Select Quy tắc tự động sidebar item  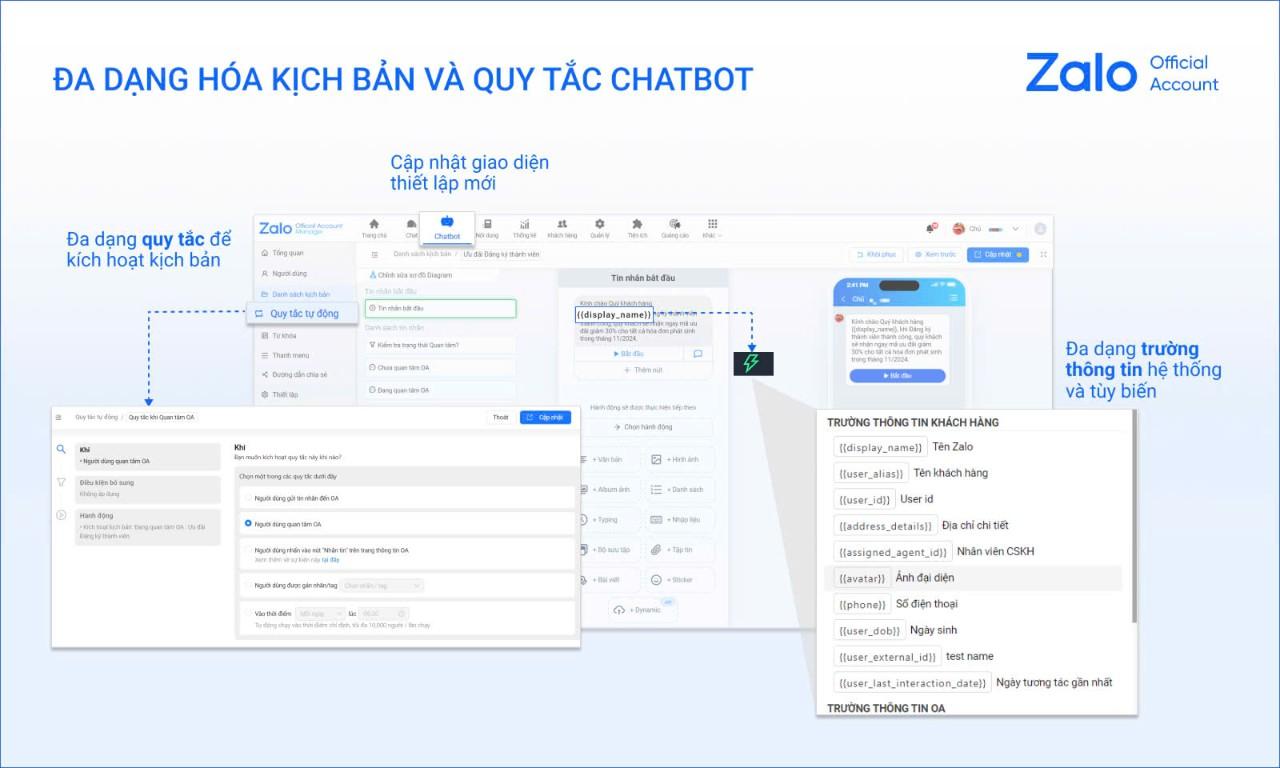[x=302, y=313]
